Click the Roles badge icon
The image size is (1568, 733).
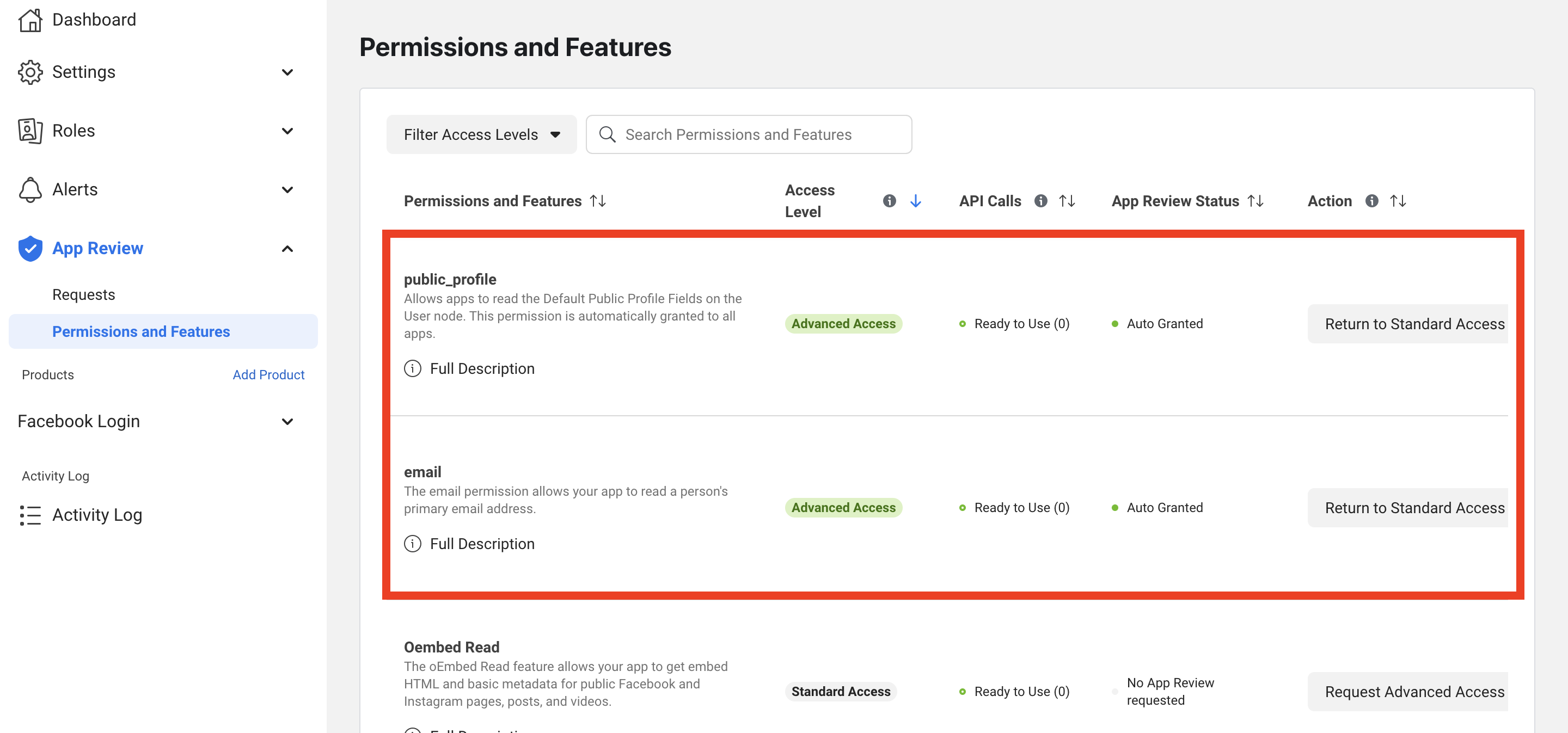pos(30,131)
